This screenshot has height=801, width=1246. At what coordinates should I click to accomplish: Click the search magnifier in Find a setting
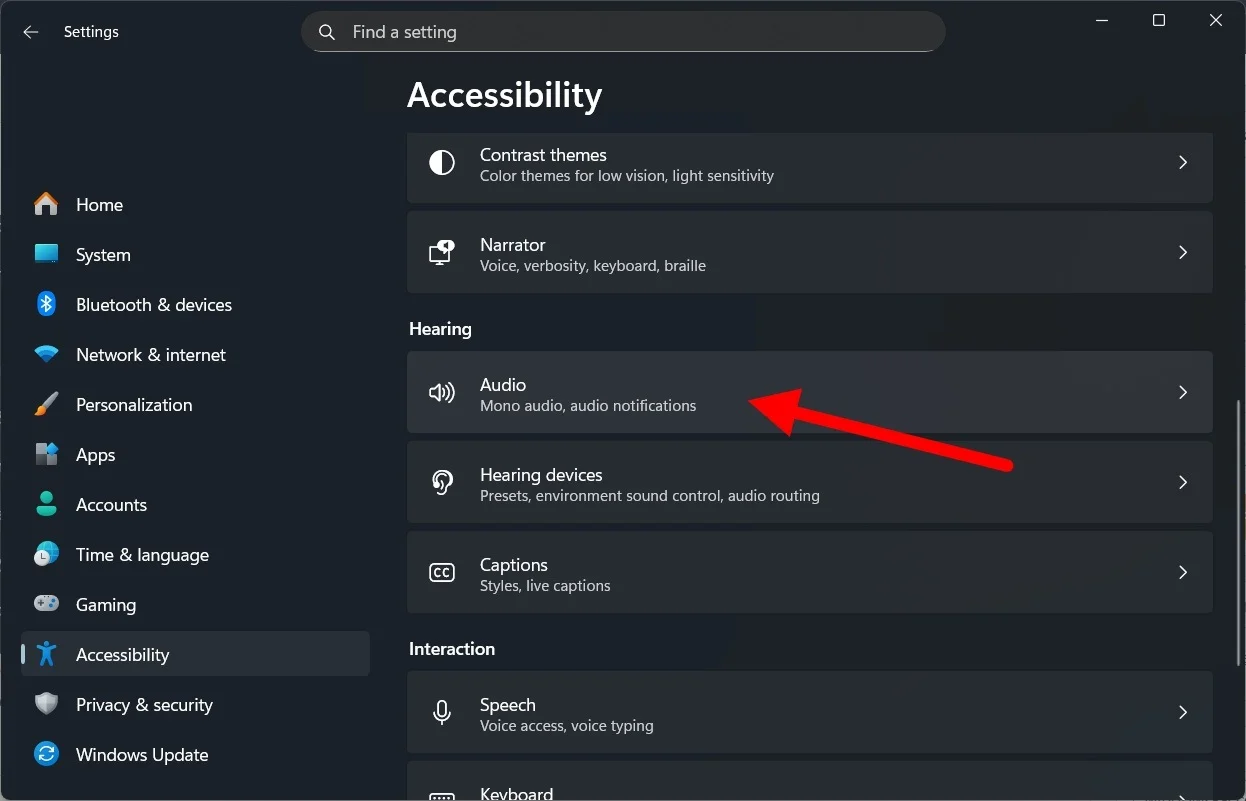326,32
